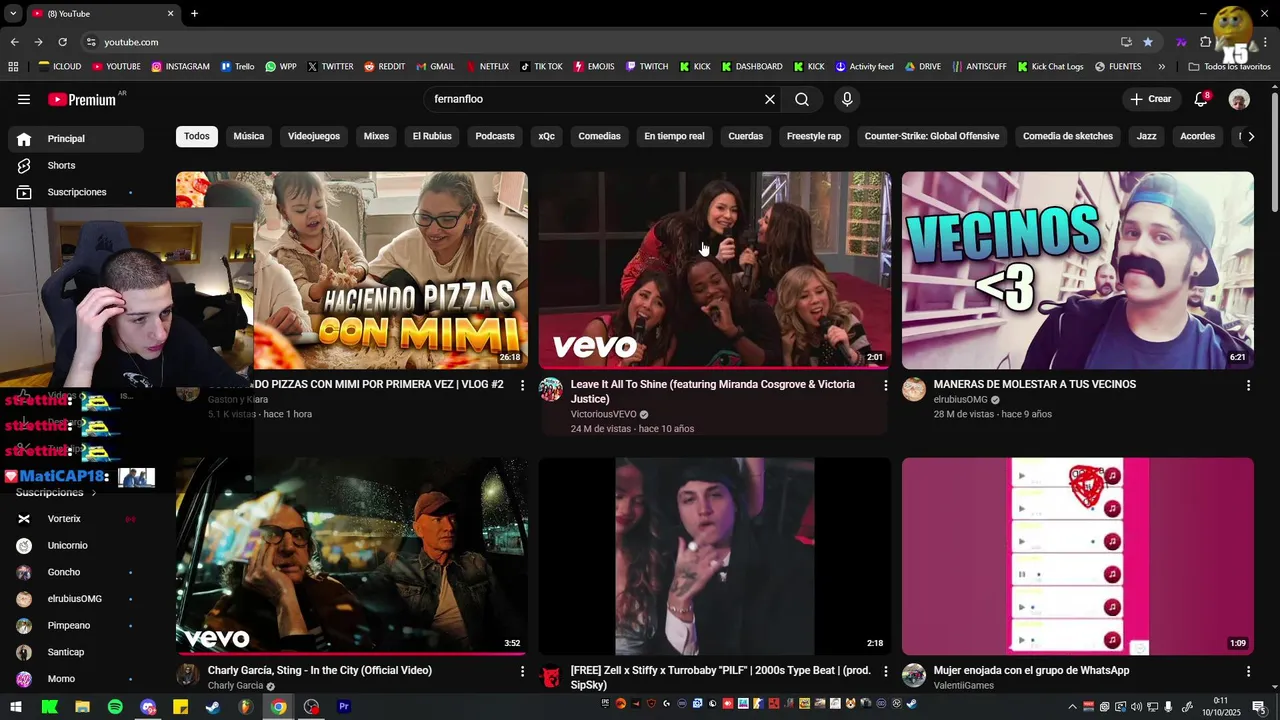The image size is (1280, 720).
Task: Open the Todos los favoritos folder
Action: 1229,66
